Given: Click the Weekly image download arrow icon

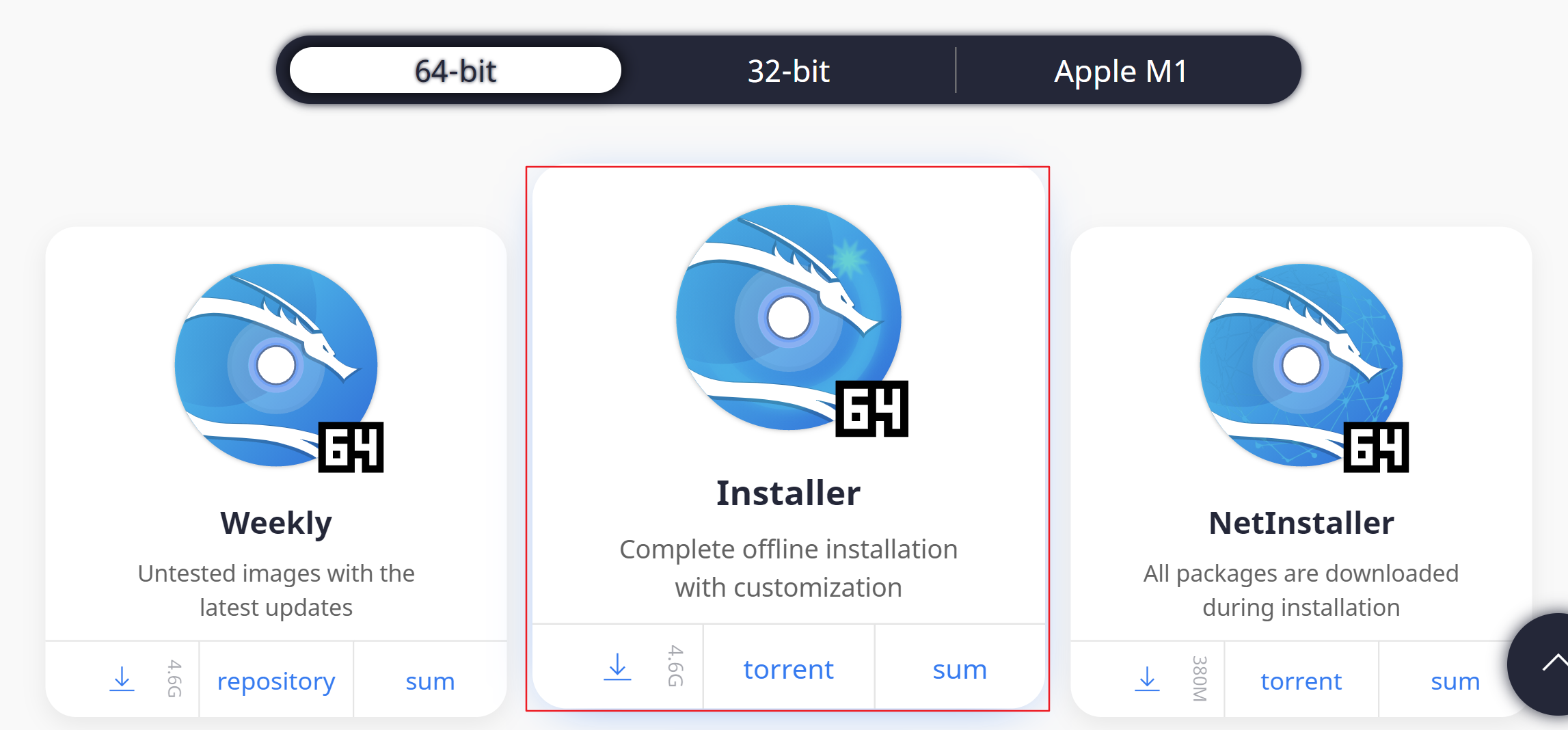Looking at the screenshot, I should 122,679.
